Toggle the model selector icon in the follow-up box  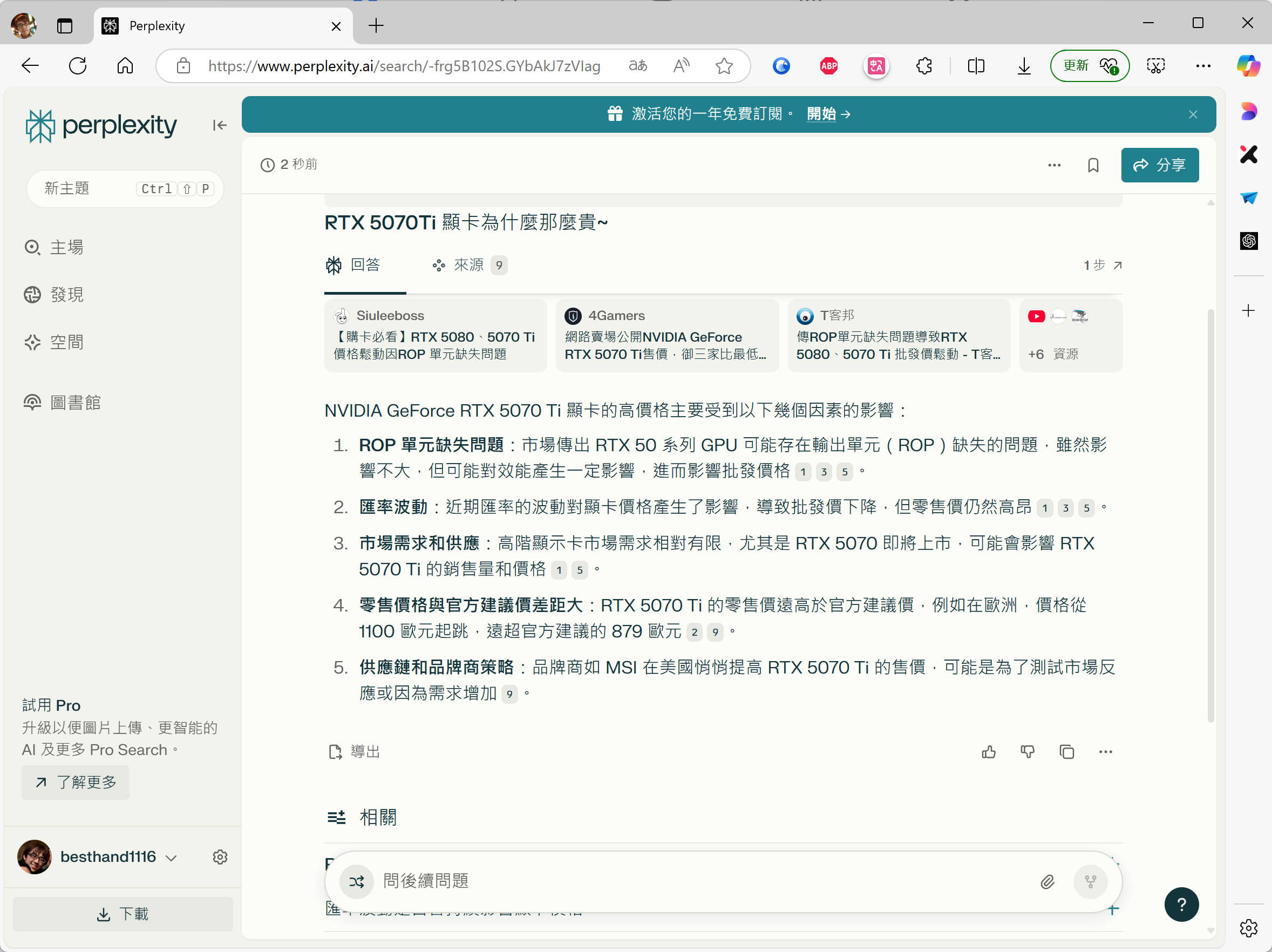(1090, 881)
